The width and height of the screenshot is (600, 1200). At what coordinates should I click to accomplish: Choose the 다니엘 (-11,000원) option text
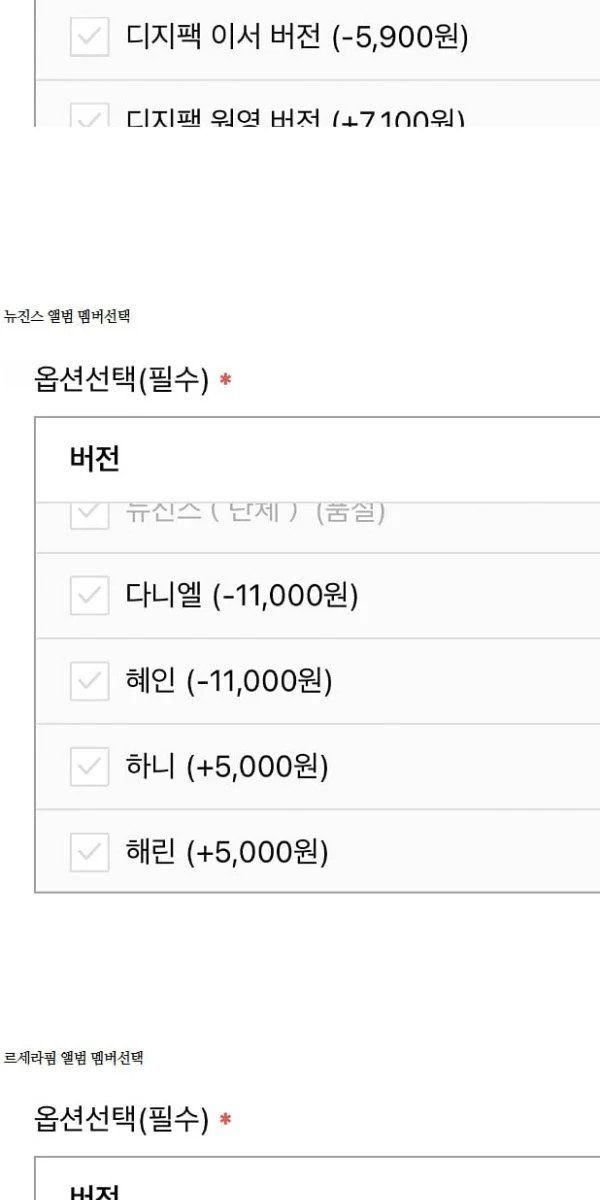(242, 596)
